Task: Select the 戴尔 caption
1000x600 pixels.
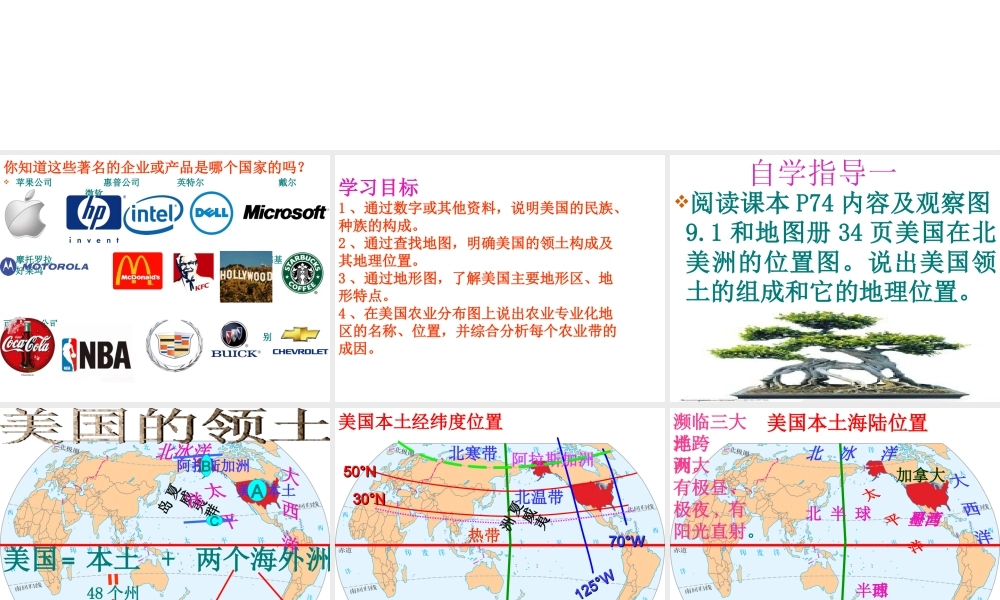Action: tap(288, 182)
